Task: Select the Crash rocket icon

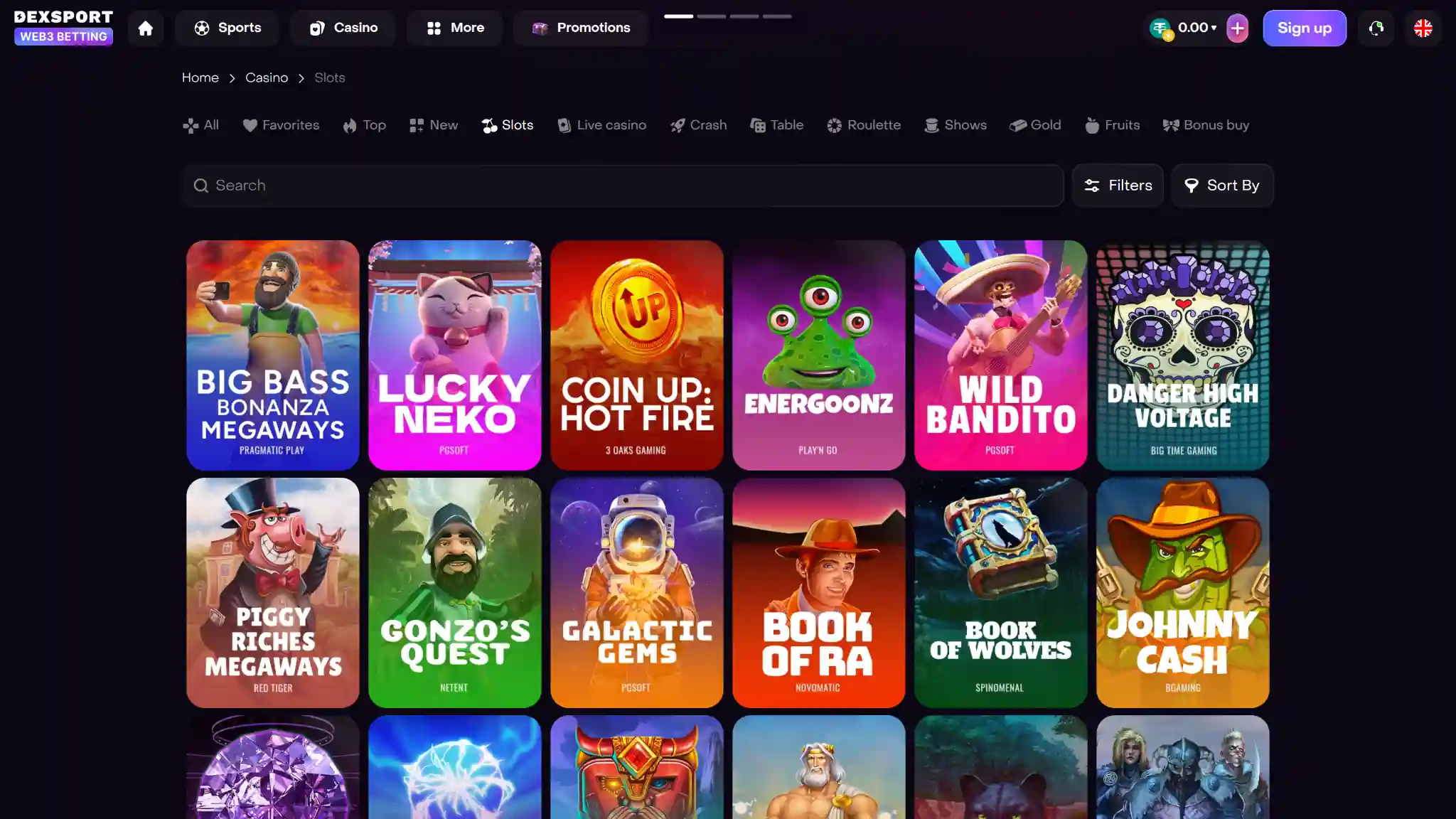Action: point(678,126)
